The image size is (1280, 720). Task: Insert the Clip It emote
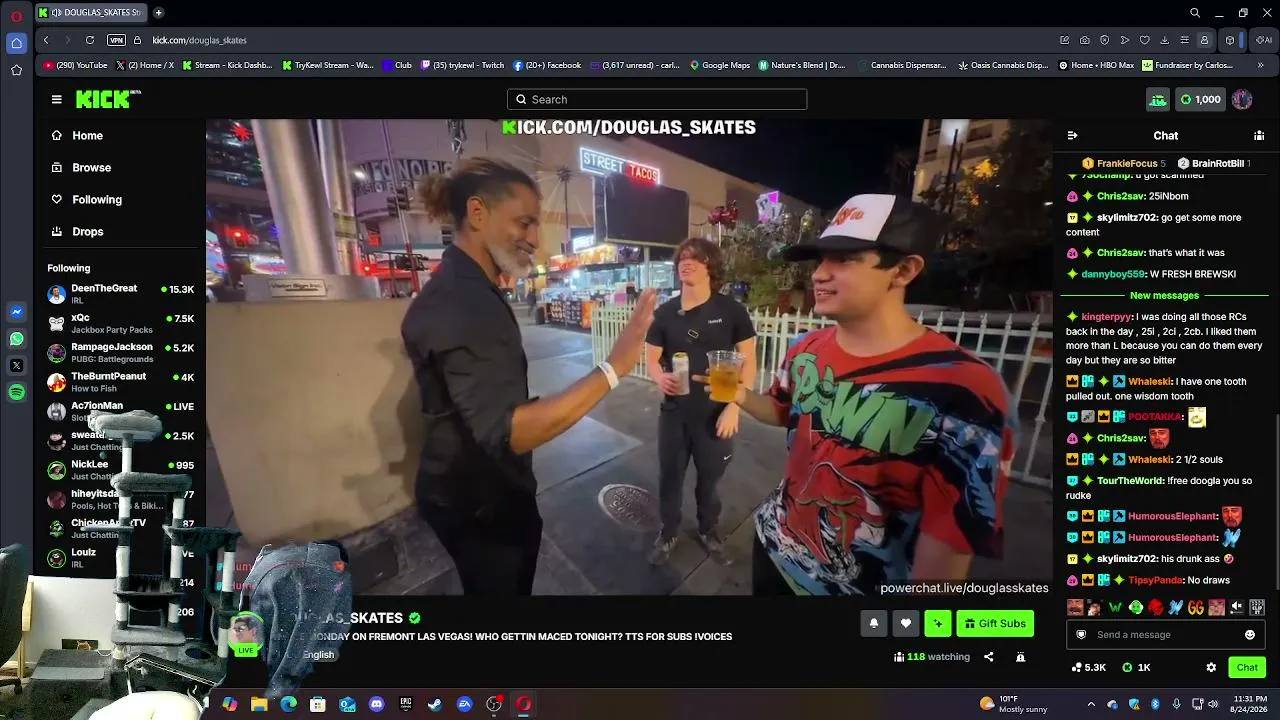pyautogui.click(x=1257, y=607)
